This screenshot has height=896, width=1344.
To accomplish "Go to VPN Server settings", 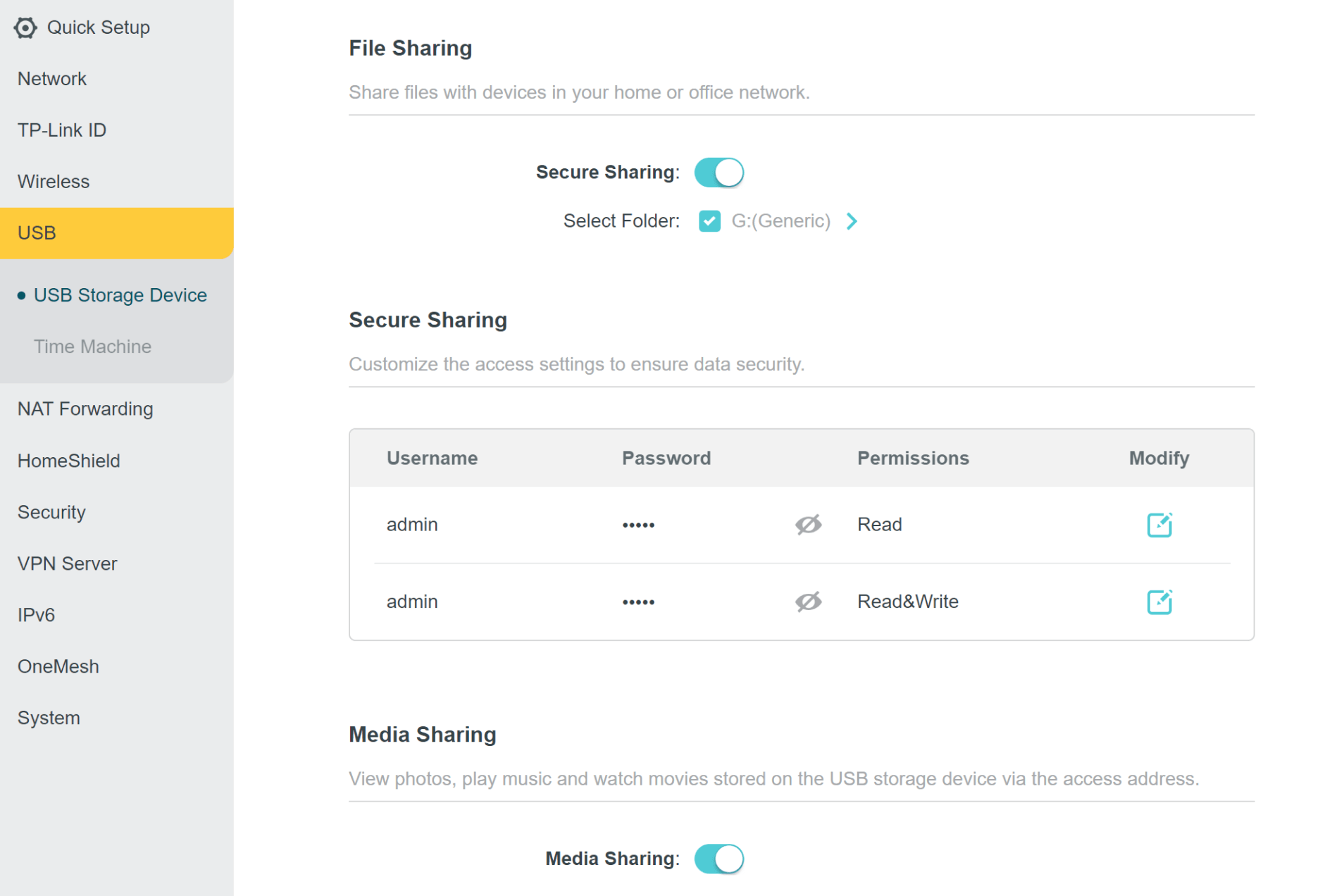I will (68, 564).
